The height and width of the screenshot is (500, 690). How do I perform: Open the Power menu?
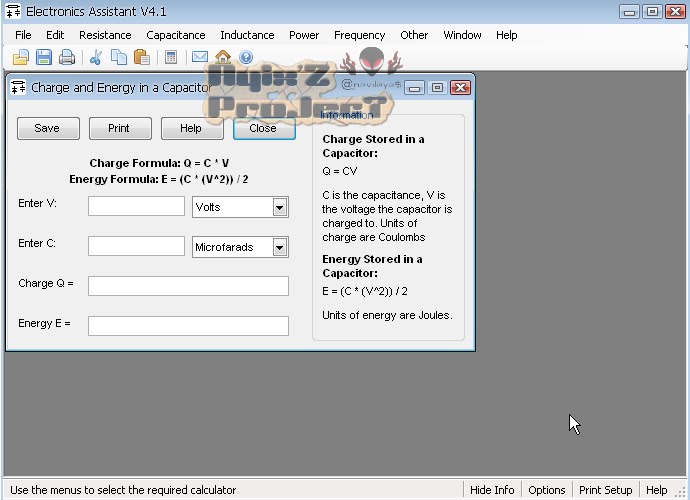click(304, 35)
